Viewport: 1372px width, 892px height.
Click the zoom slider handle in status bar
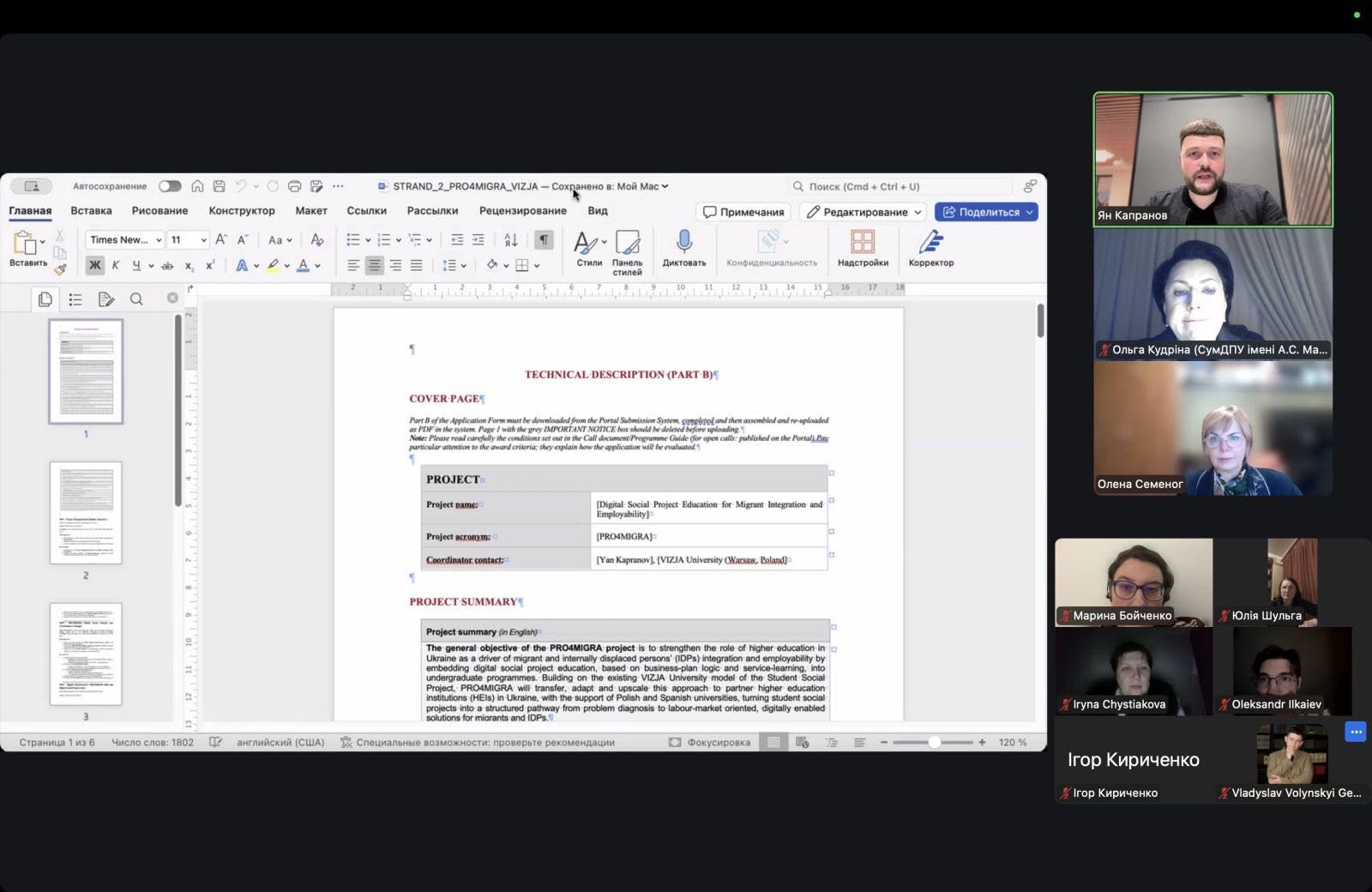click(934, 743)
